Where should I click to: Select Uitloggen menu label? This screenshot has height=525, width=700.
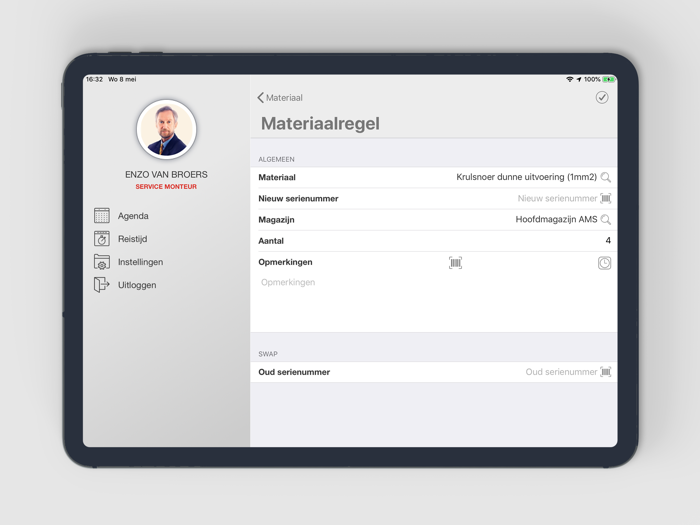click(137, 285)
